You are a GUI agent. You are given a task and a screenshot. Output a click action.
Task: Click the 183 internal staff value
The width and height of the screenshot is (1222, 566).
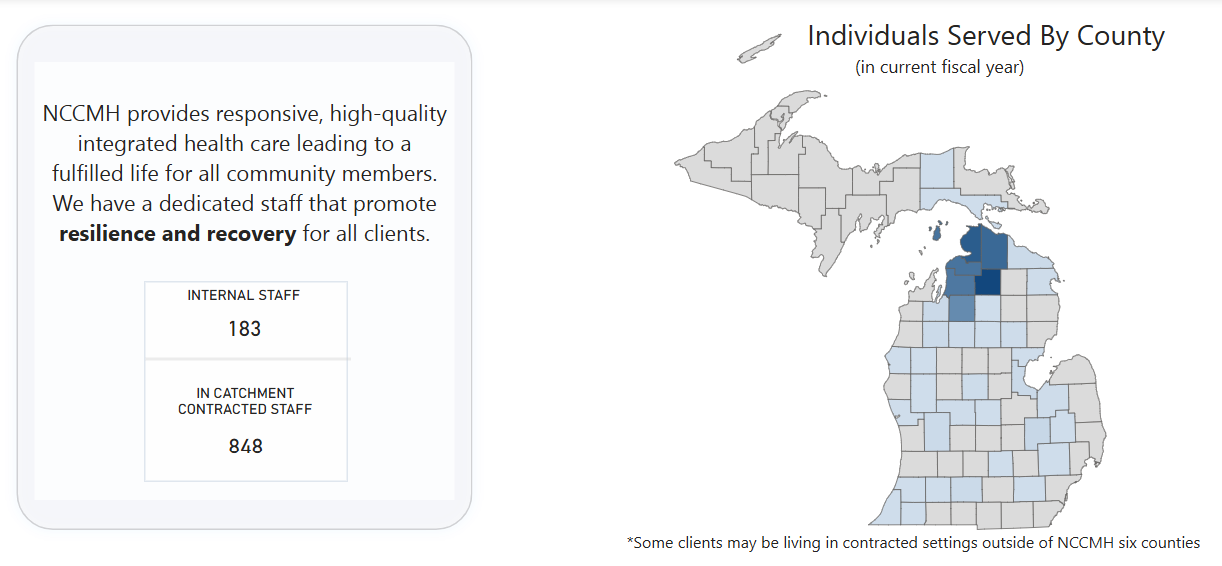tap(245, 328)
